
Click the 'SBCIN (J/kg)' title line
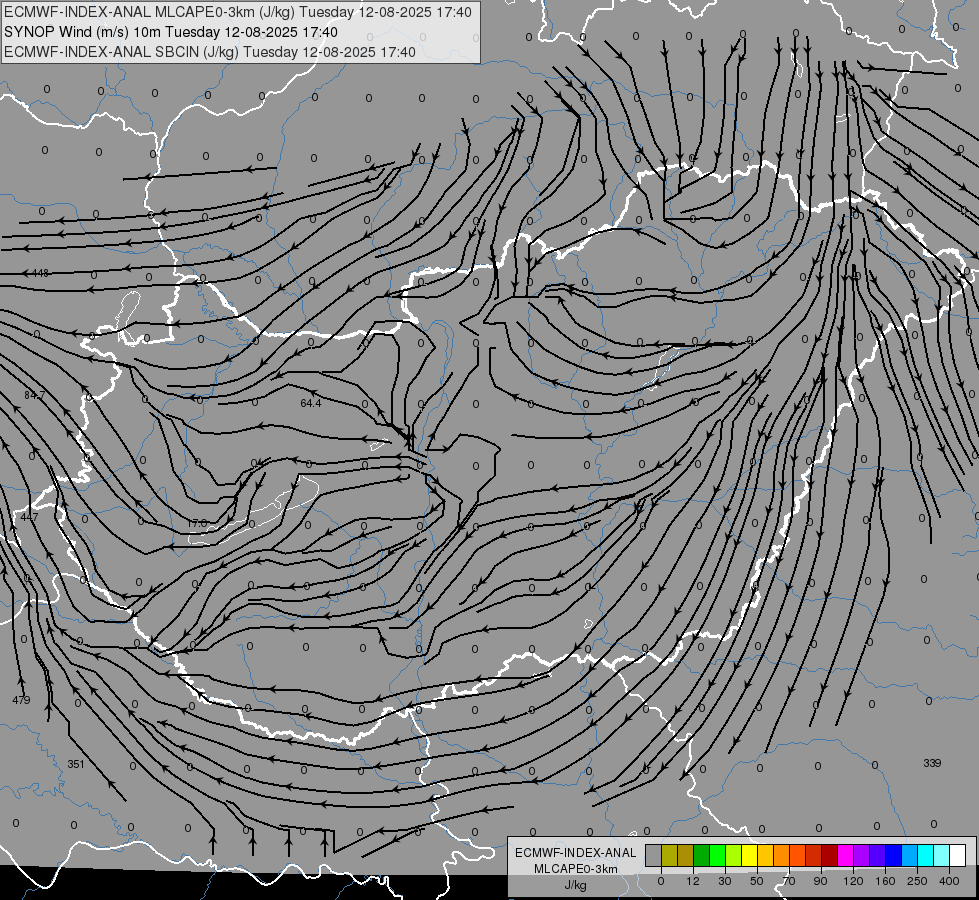210,52
